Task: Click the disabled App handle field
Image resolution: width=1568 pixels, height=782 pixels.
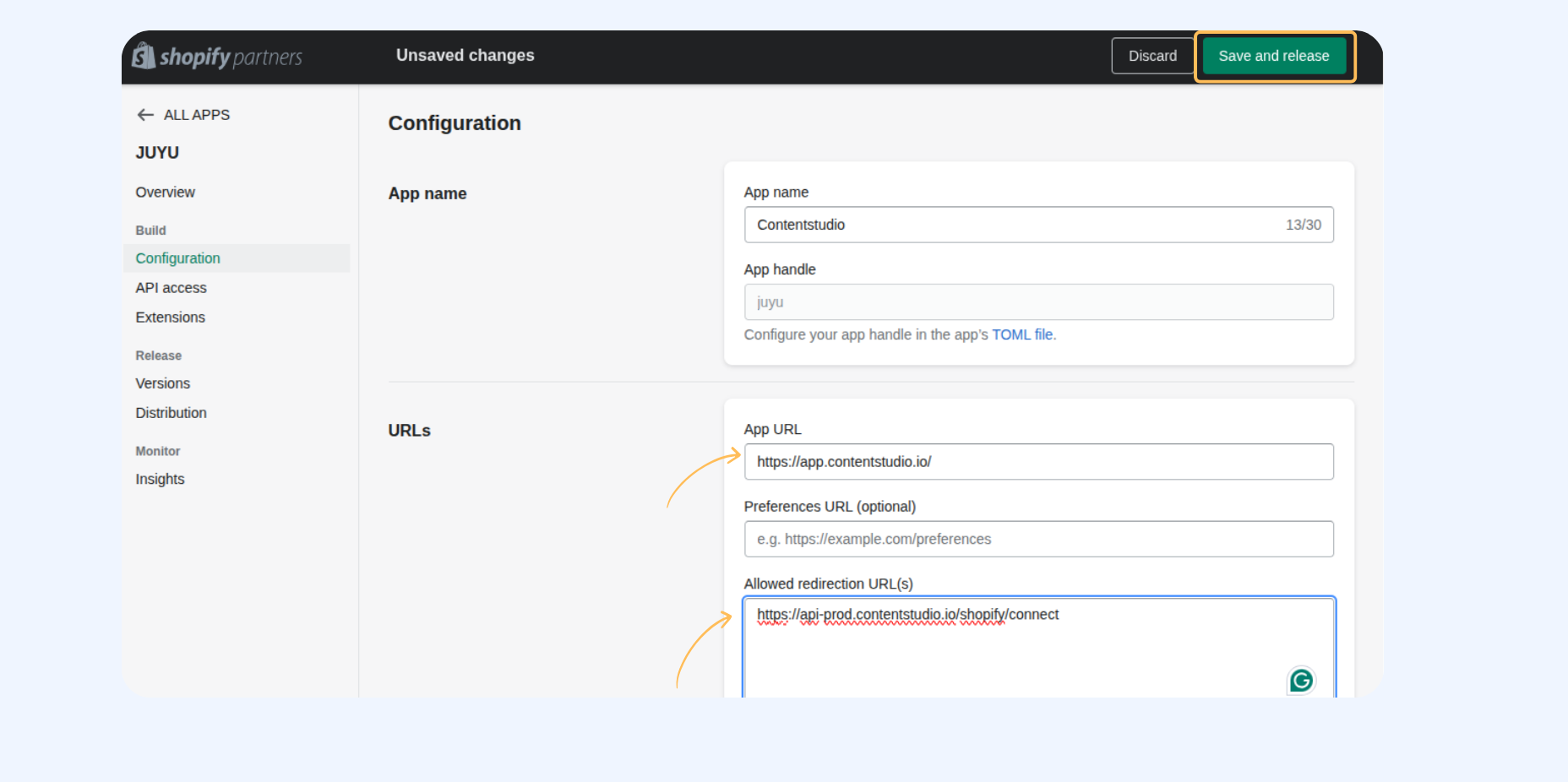Action: pos(1038,302)
